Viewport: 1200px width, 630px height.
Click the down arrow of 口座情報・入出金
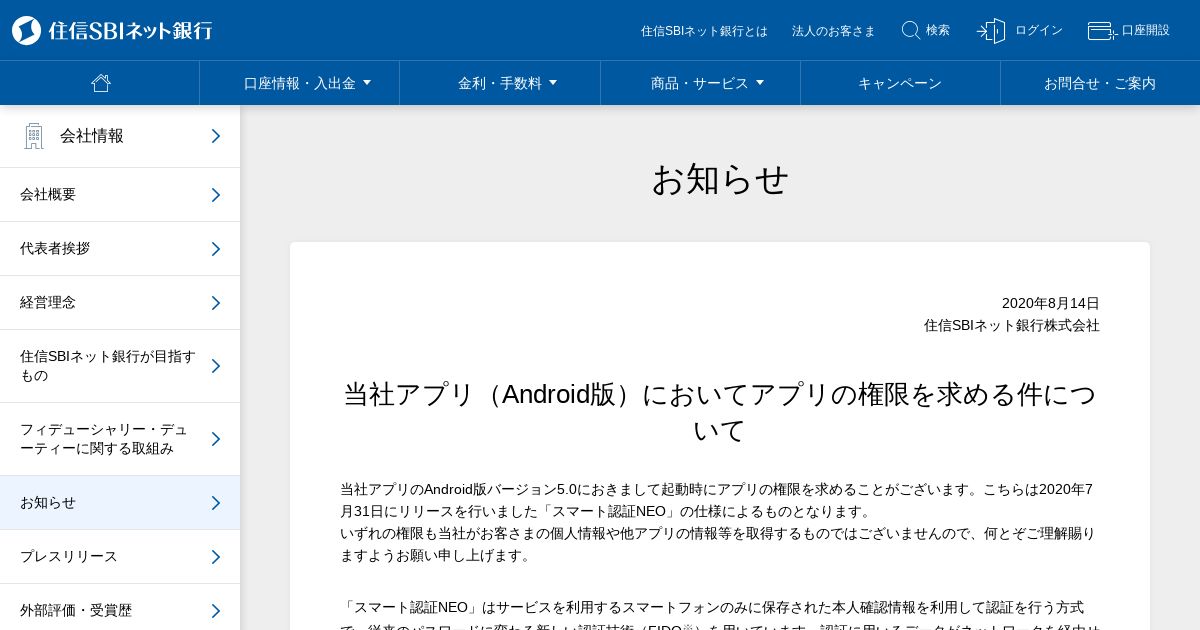point(367,83)
